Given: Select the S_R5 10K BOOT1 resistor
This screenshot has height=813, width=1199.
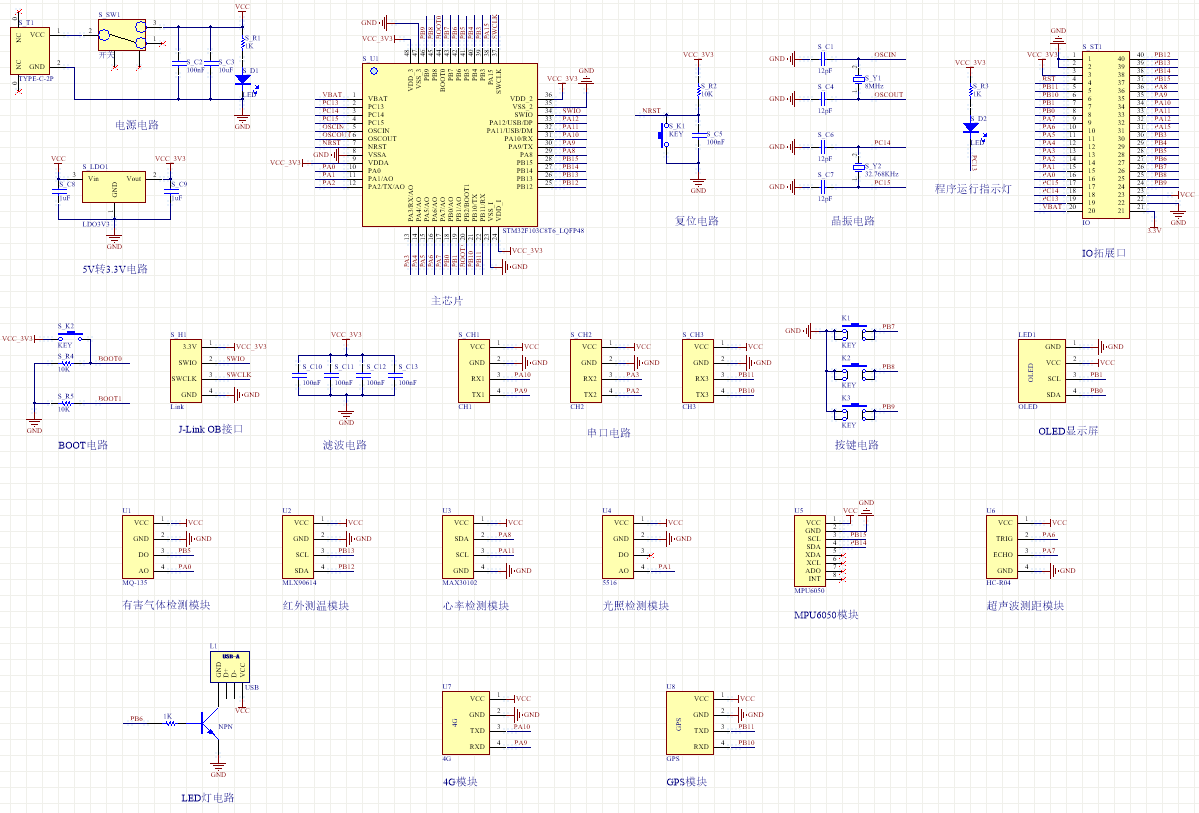Looking at the screenshot, I should click(66, 403).
